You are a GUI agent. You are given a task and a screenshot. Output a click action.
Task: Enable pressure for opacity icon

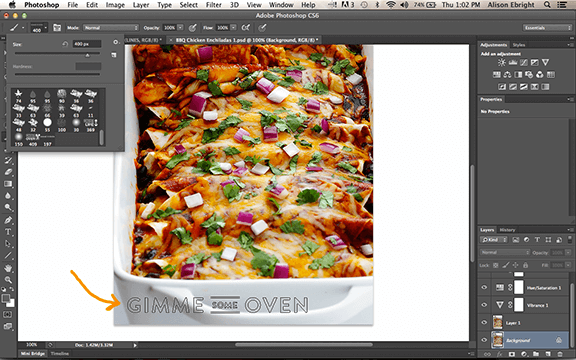pos(192,28)
